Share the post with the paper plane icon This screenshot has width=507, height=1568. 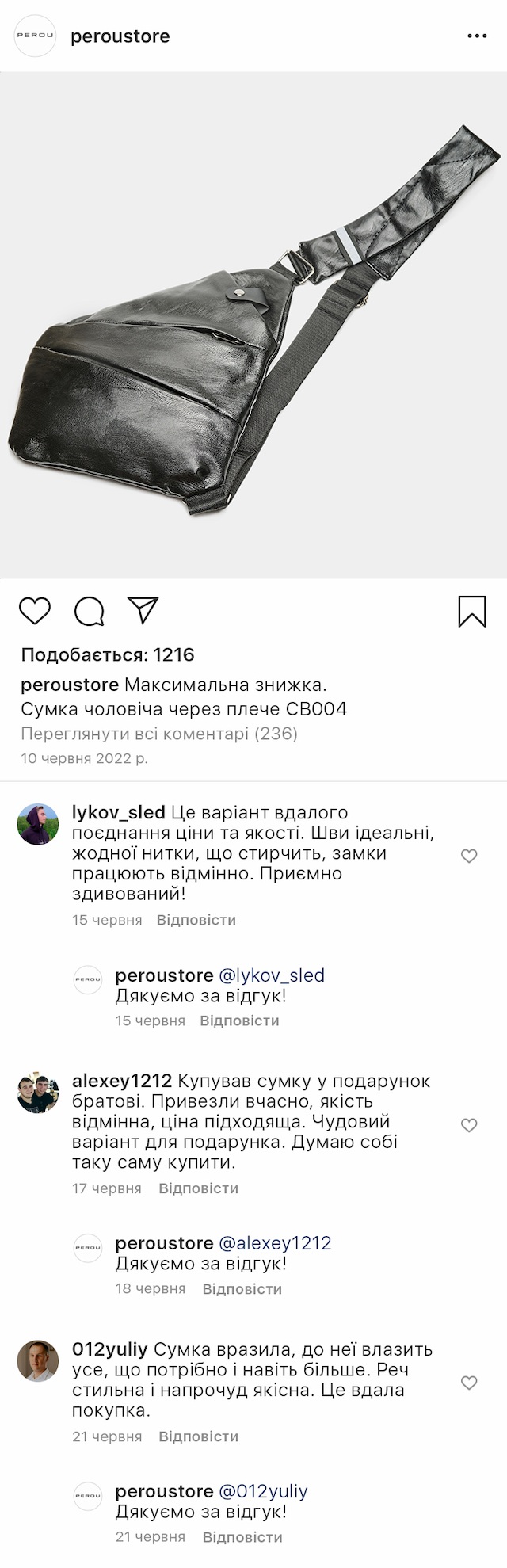click(x=143, y=610)
